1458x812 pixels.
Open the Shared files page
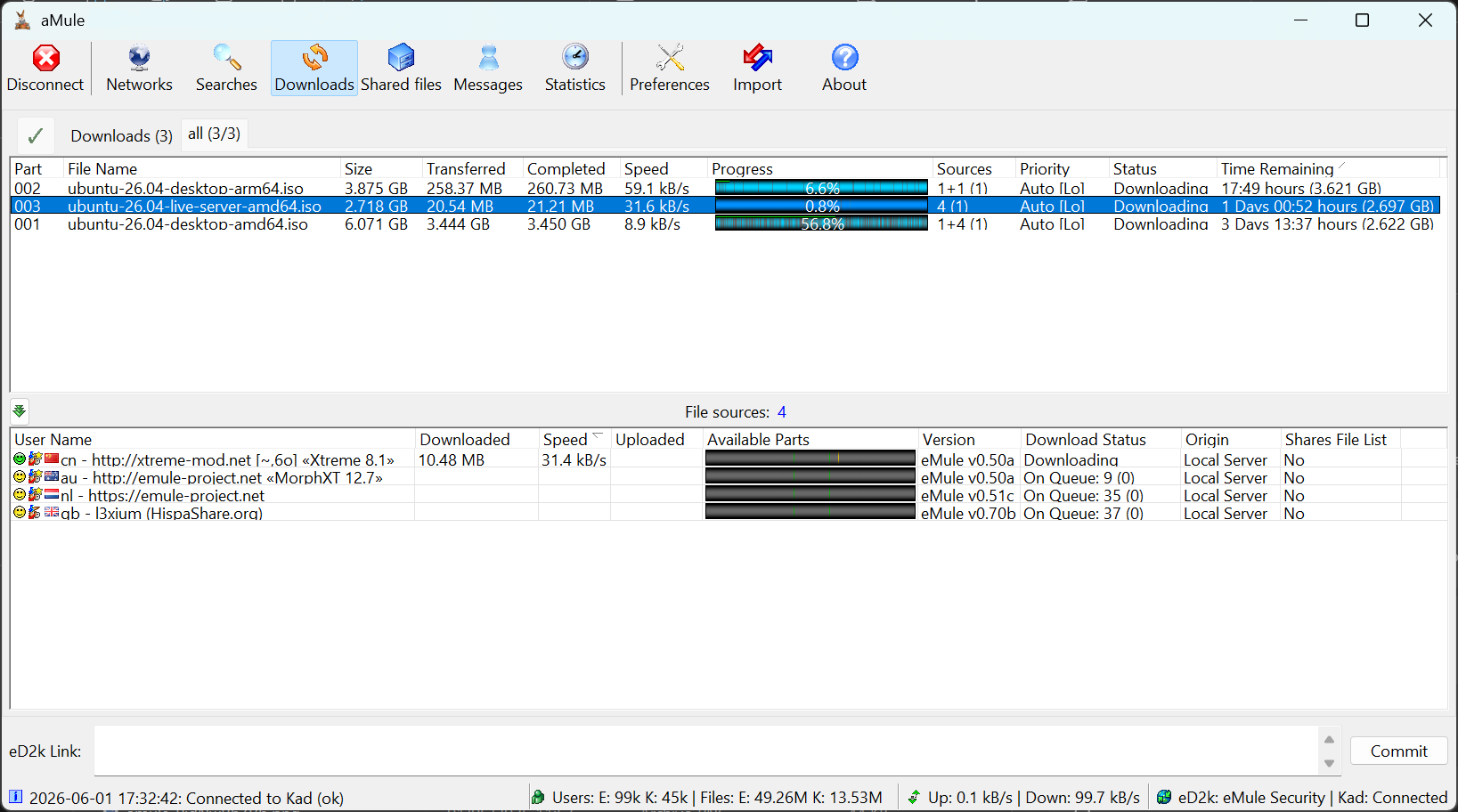tap(401, 68)
